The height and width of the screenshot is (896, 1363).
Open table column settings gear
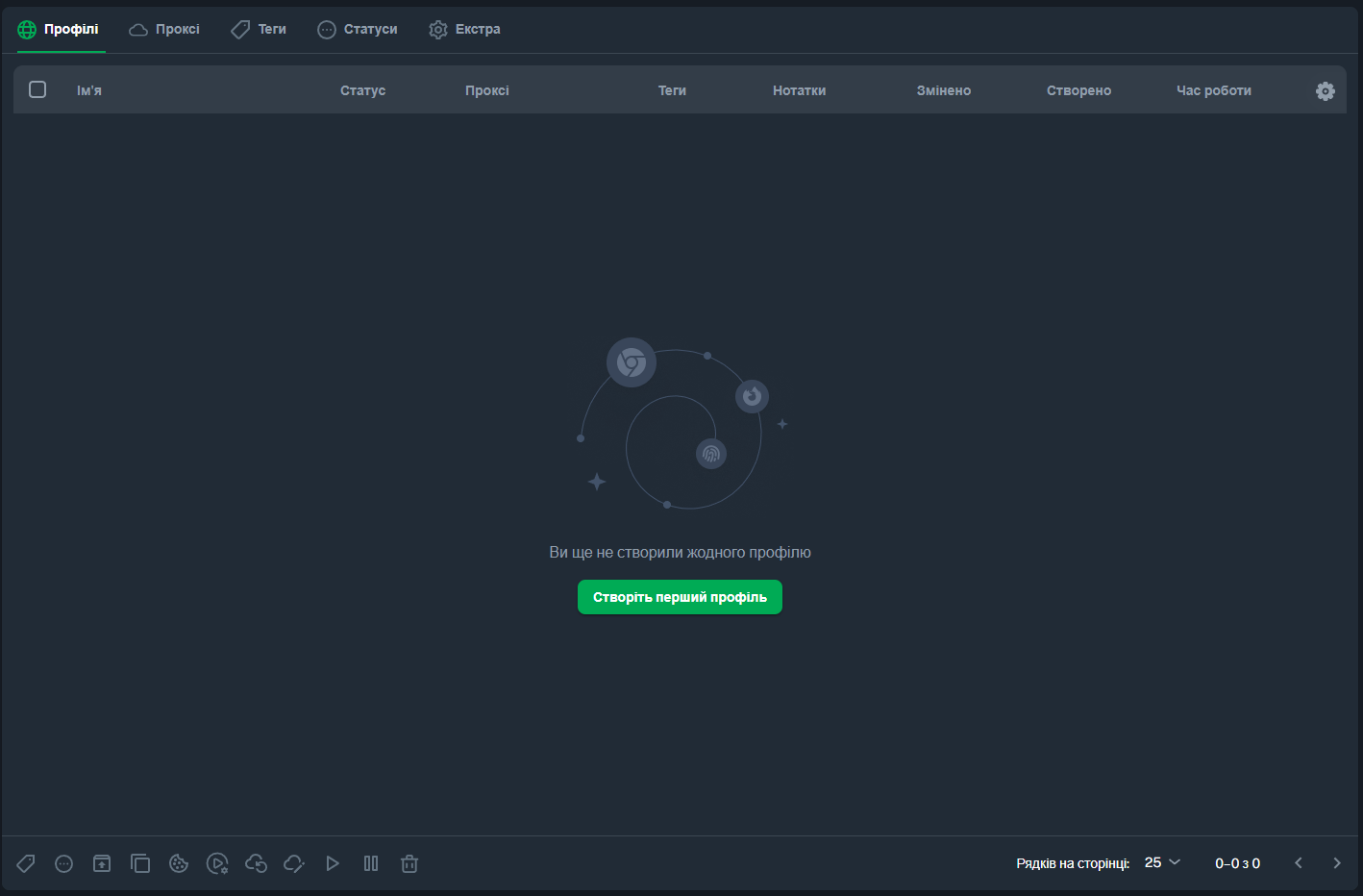1326,90
